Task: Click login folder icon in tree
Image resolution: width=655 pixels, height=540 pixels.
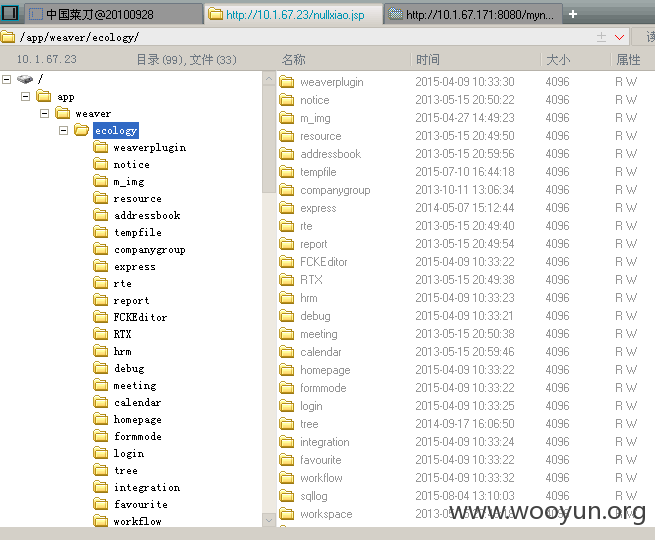Action: point(100,453)
